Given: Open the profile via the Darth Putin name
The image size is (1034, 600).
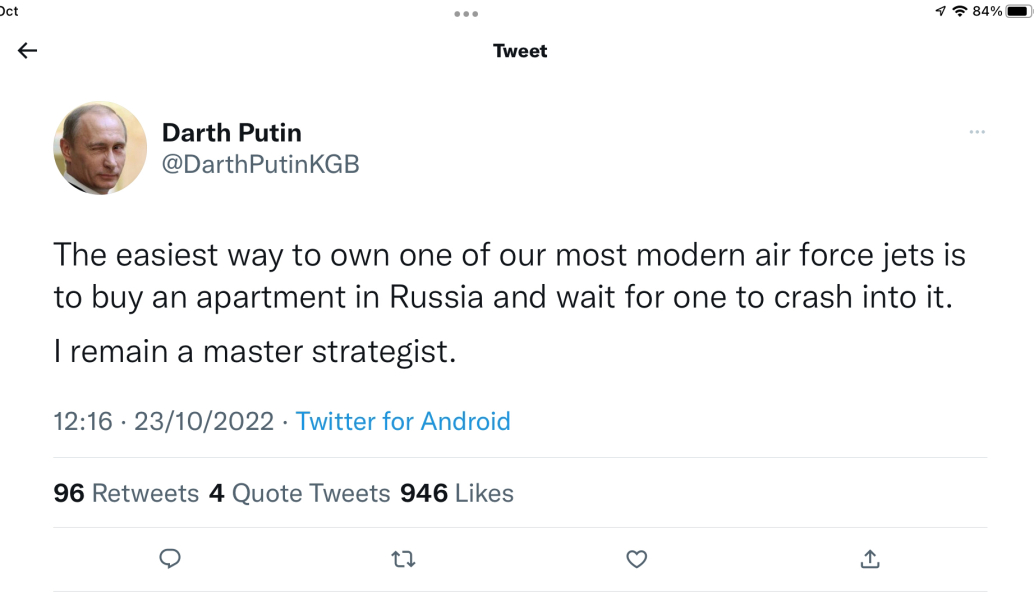Looking at the screenshot, I should click(231, 132).
